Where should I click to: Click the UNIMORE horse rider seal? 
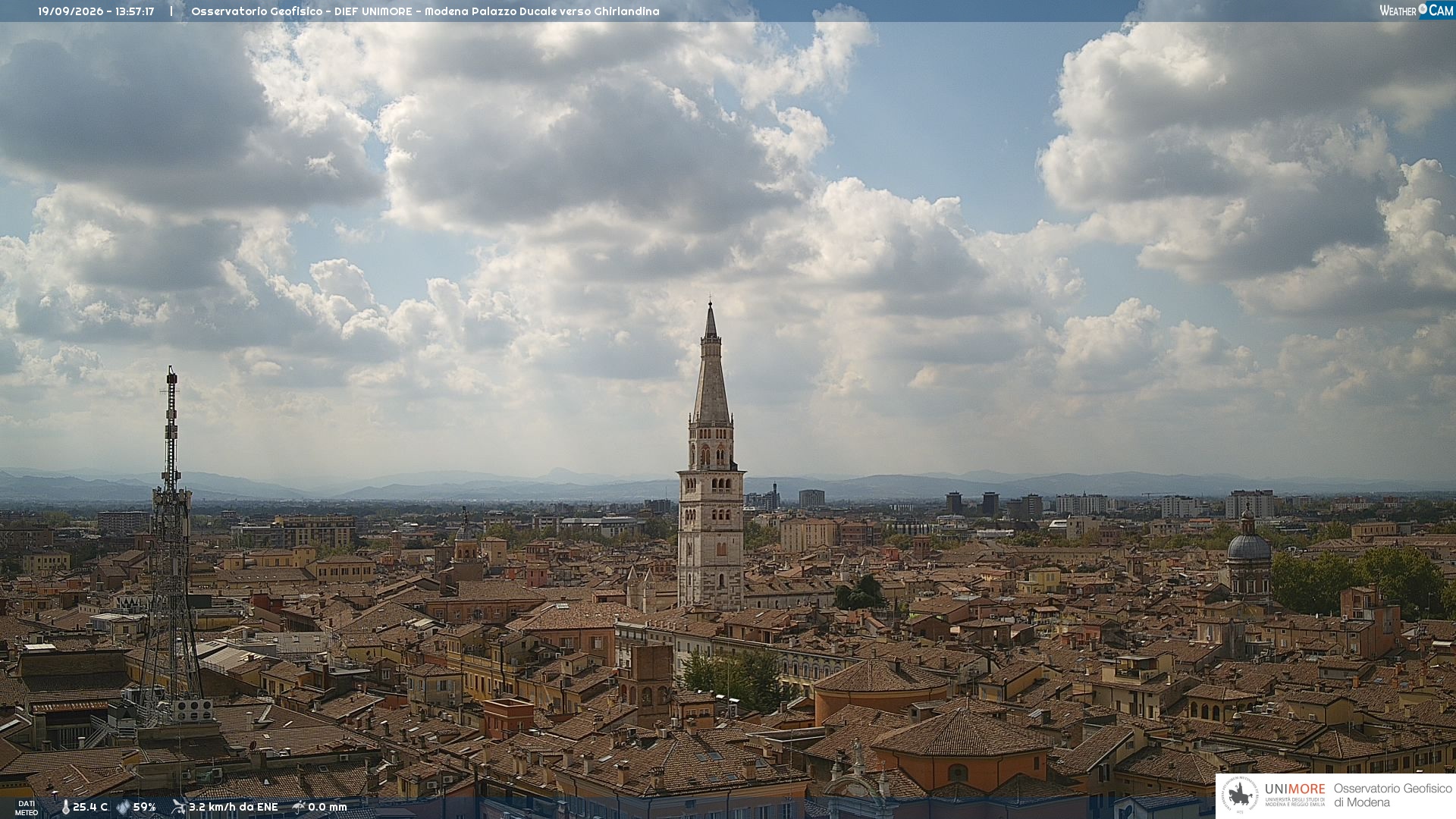(1241, 795)
